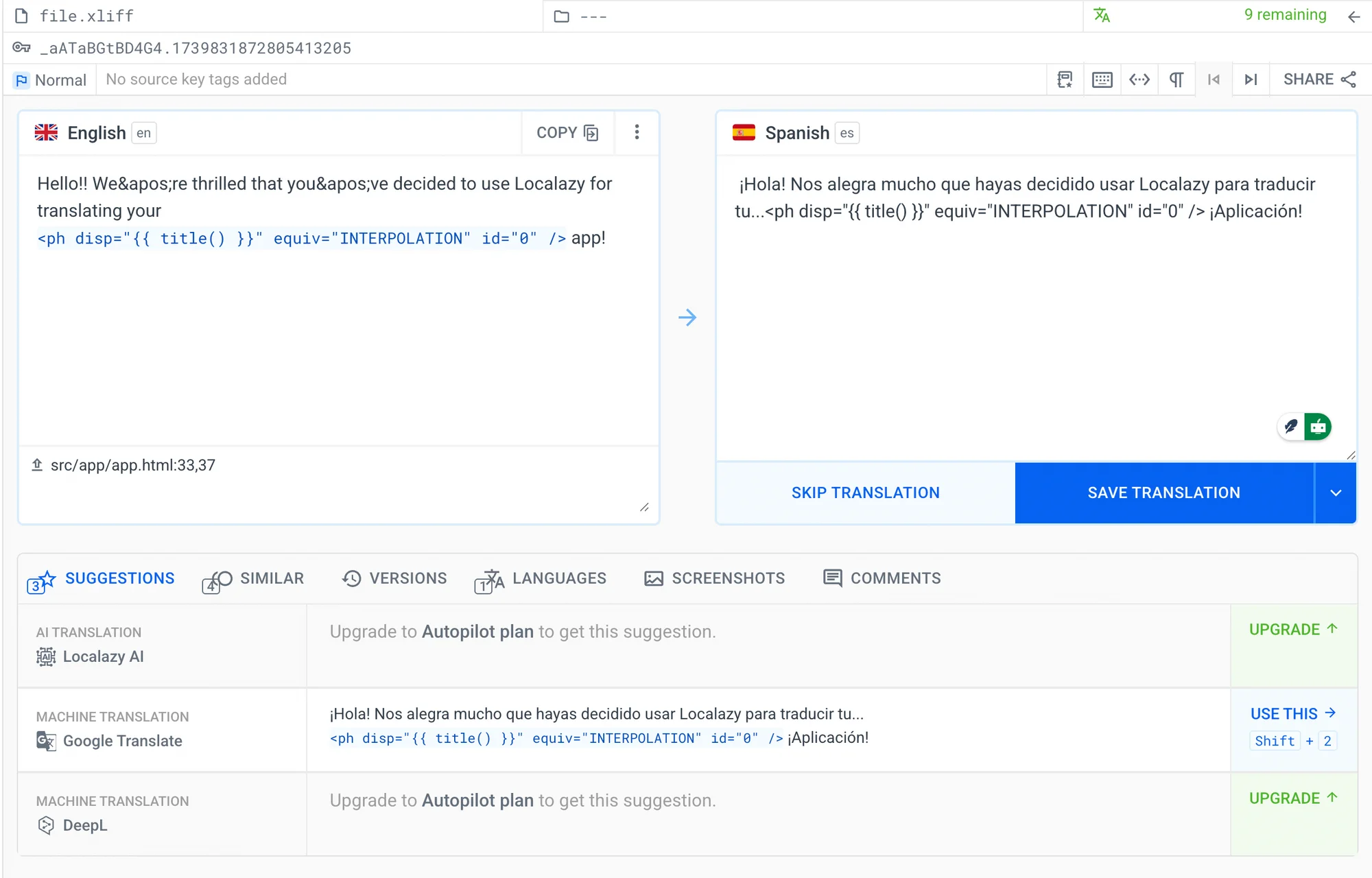Click the keyboard shortcuts icon
This screenshot has width=1372, height=878.
point(1102,80)
